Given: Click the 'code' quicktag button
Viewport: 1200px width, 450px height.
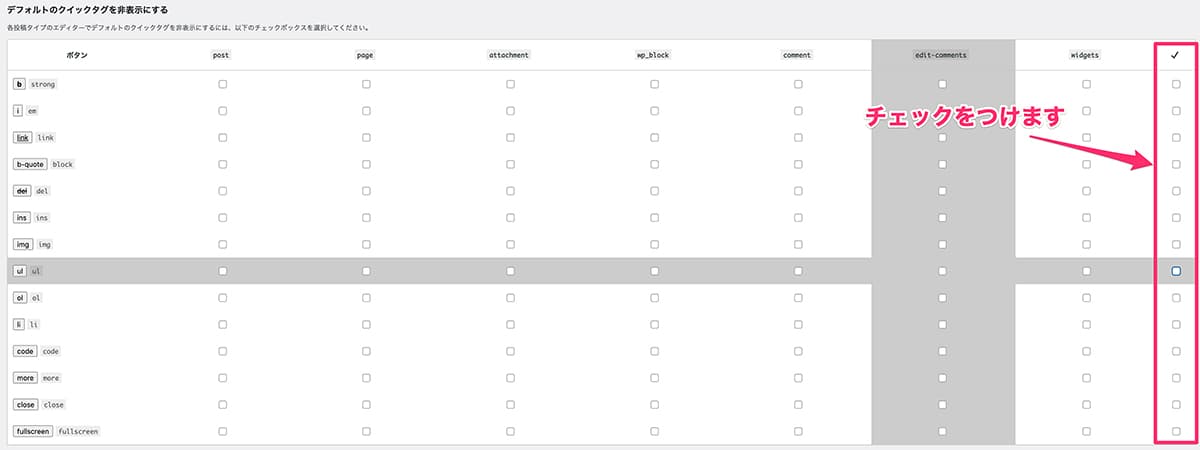Looking at the screenshot, I should click(x=25, y=351).
